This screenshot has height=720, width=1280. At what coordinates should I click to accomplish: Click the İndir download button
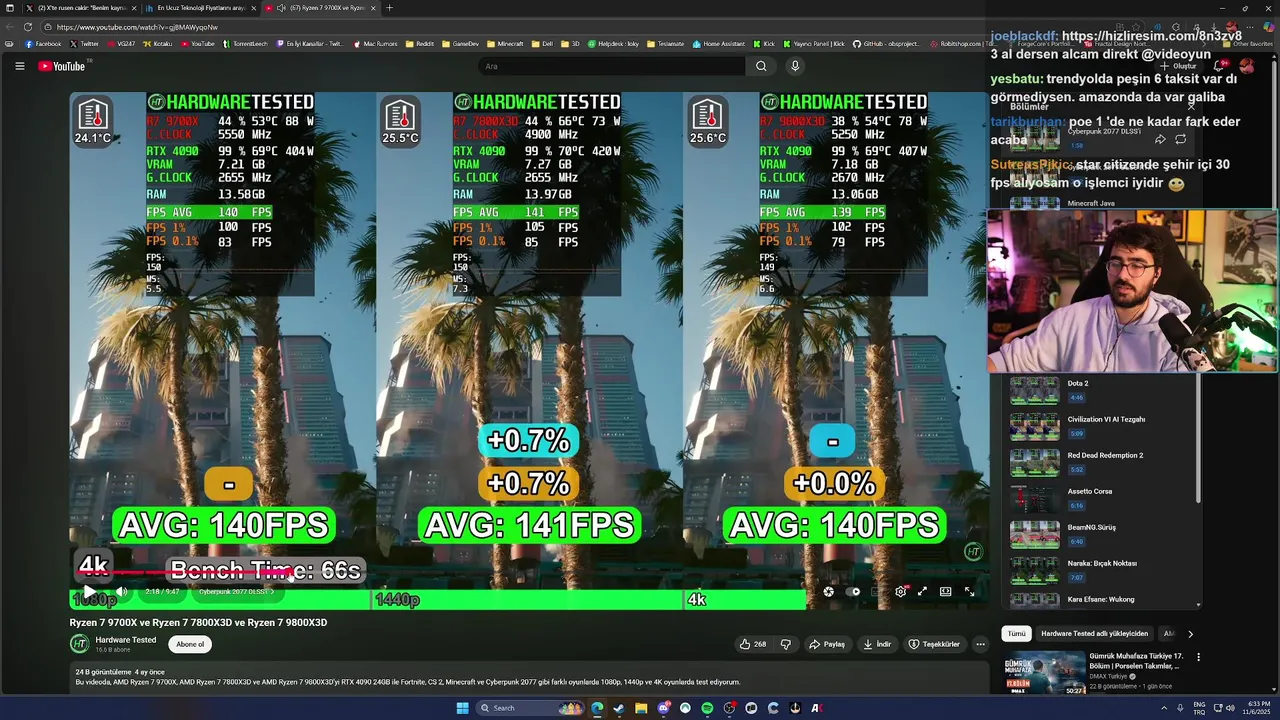[877, 644]
